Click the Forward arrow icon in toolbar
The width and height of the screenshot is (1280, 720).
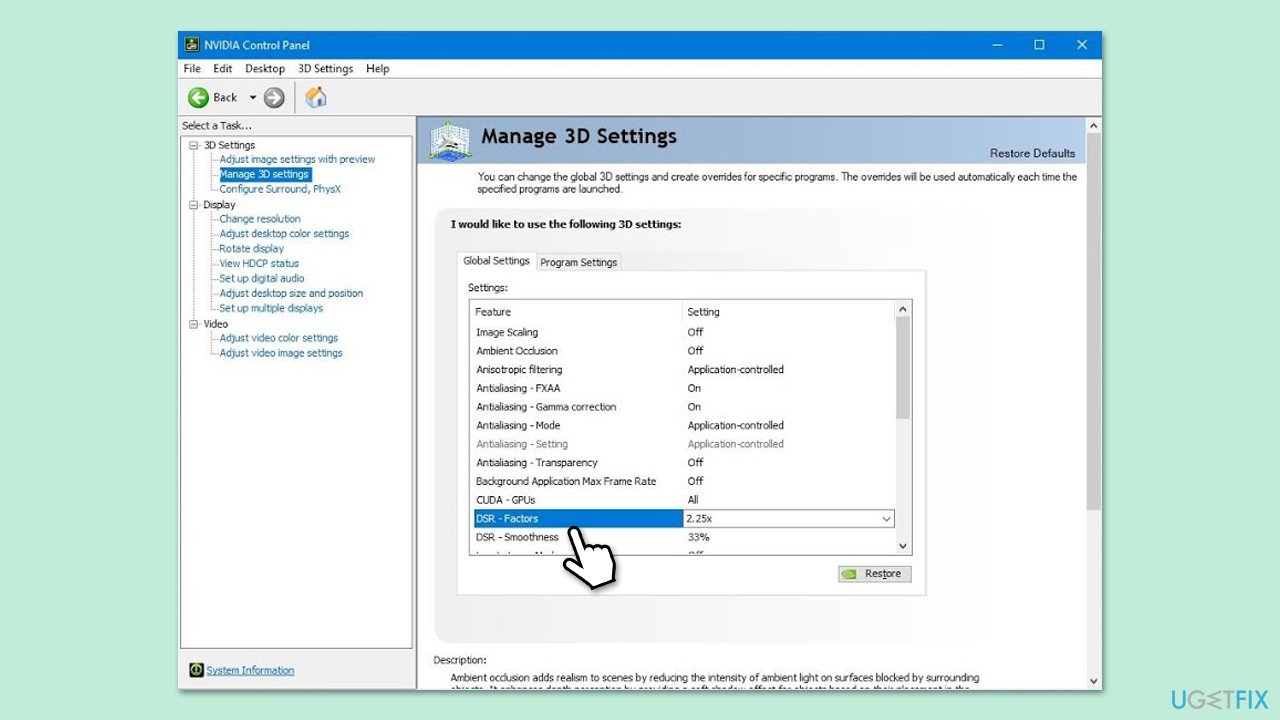tap(274, 97)
